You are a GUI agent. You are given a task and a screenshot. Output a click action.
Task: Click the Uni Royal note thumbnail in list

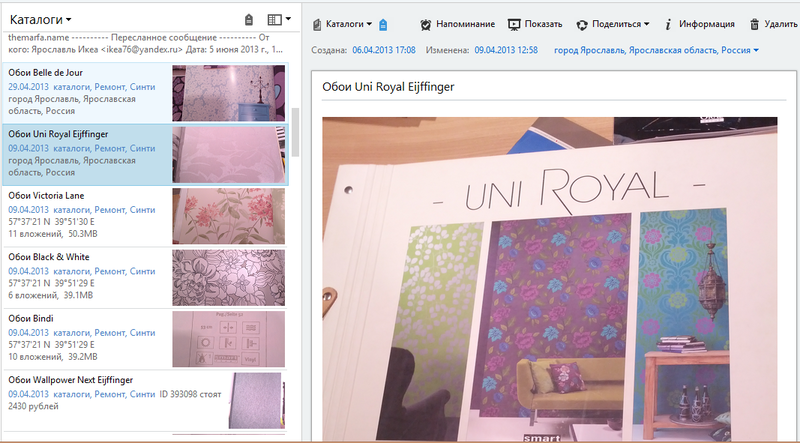click(x=229, y=155)
